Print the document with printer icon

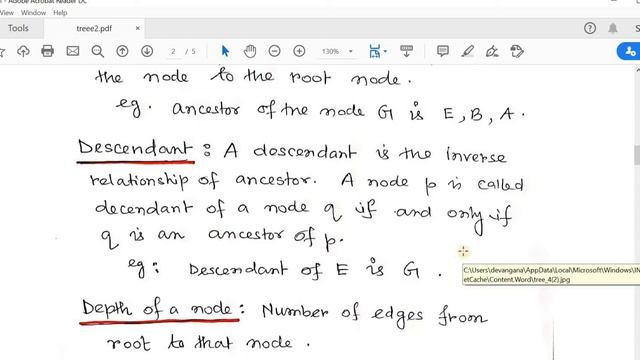point(48,51)
